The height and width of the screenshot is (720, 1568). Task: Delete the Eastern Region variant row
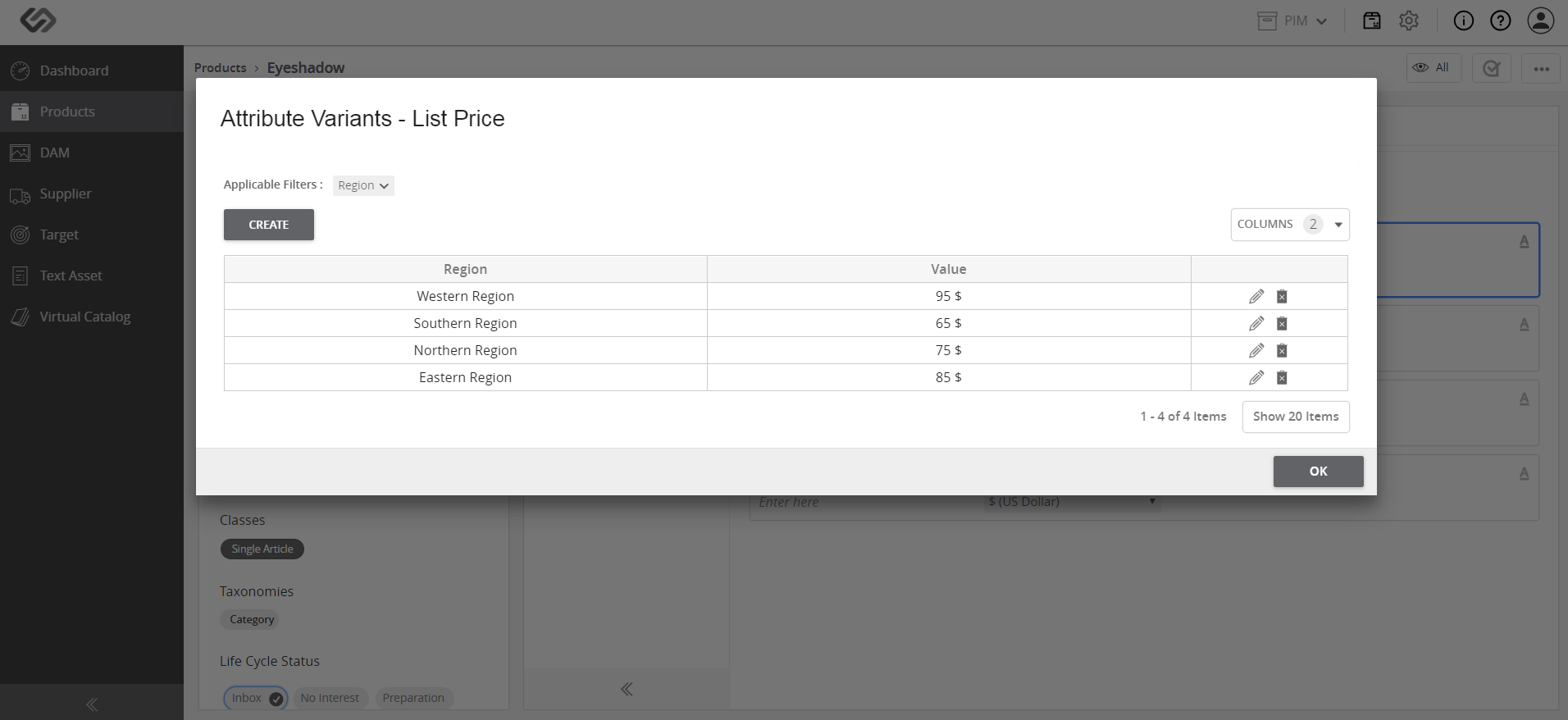[1282, 377]
